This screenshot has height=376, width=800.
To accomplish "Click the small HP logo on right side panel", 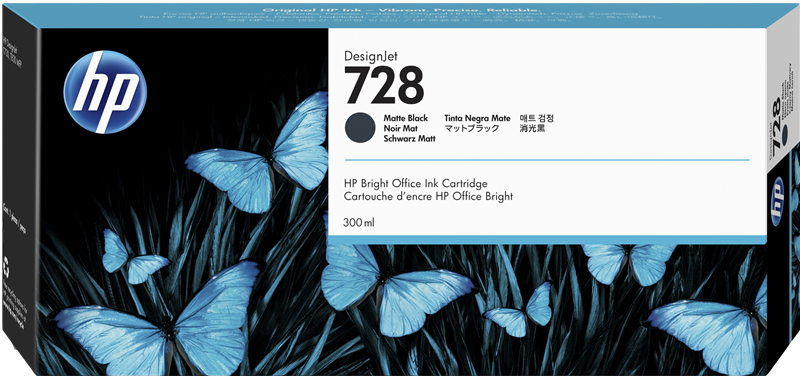I will 778,201.
